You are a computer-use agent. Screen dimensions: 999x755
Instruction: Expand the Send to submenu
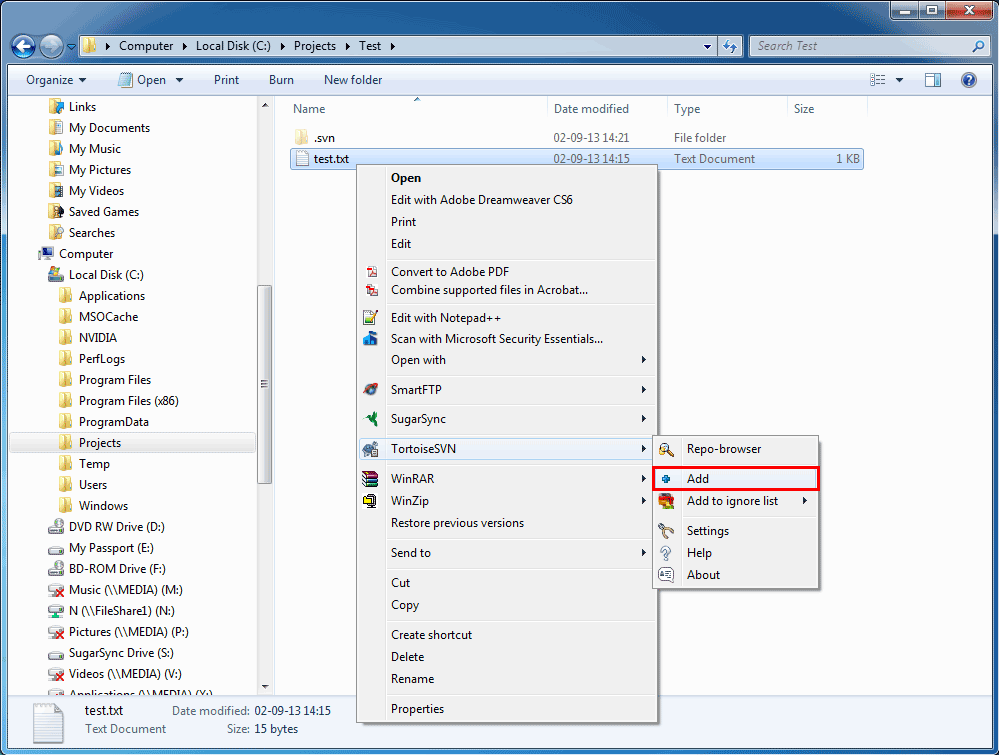(x=643, y=553)
